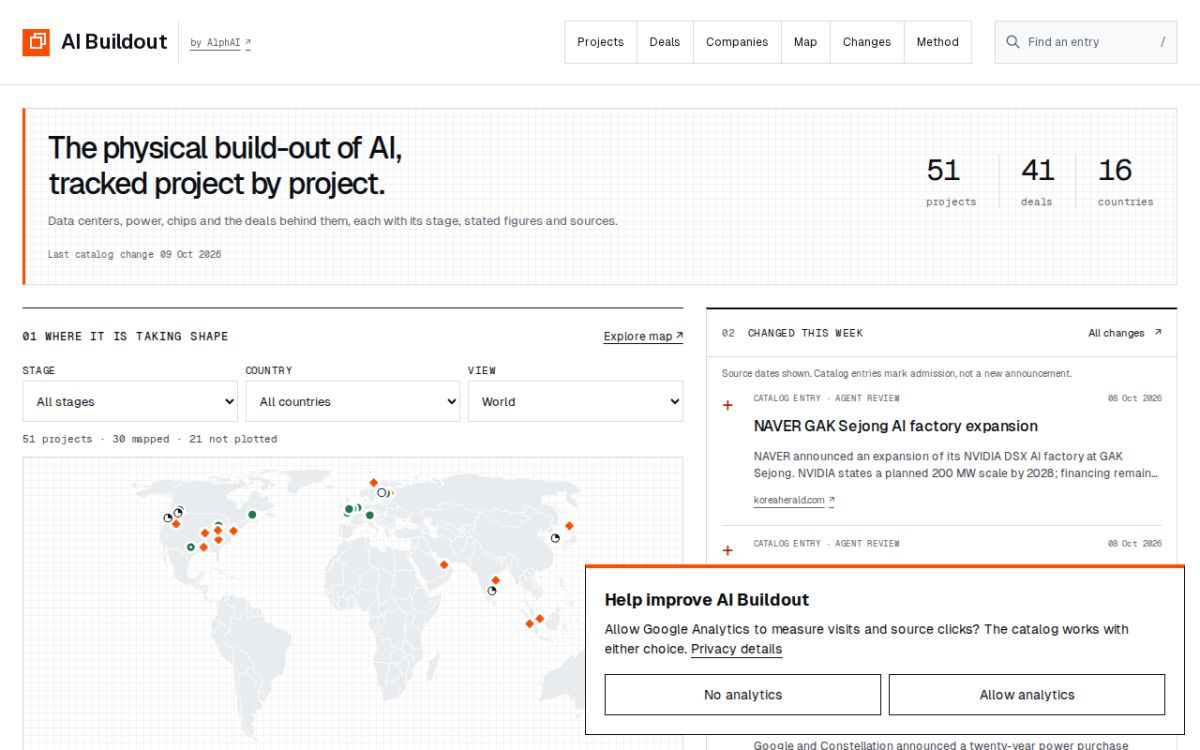Expand the NAVER GAK Sejong entry plus icon
1200x750 pixels.
coord(727,405)
